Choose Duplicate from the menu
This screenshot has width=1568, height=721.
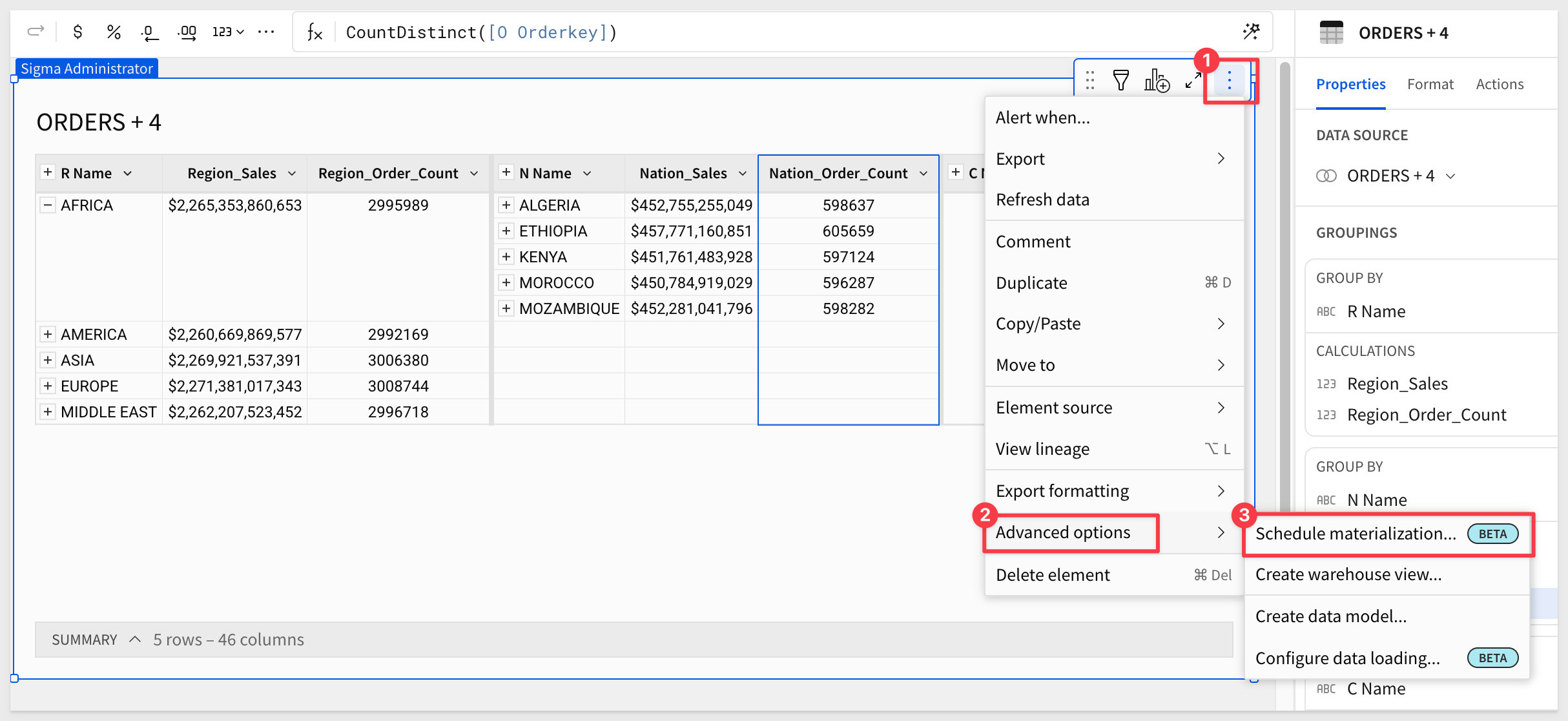coord(1114,282)
